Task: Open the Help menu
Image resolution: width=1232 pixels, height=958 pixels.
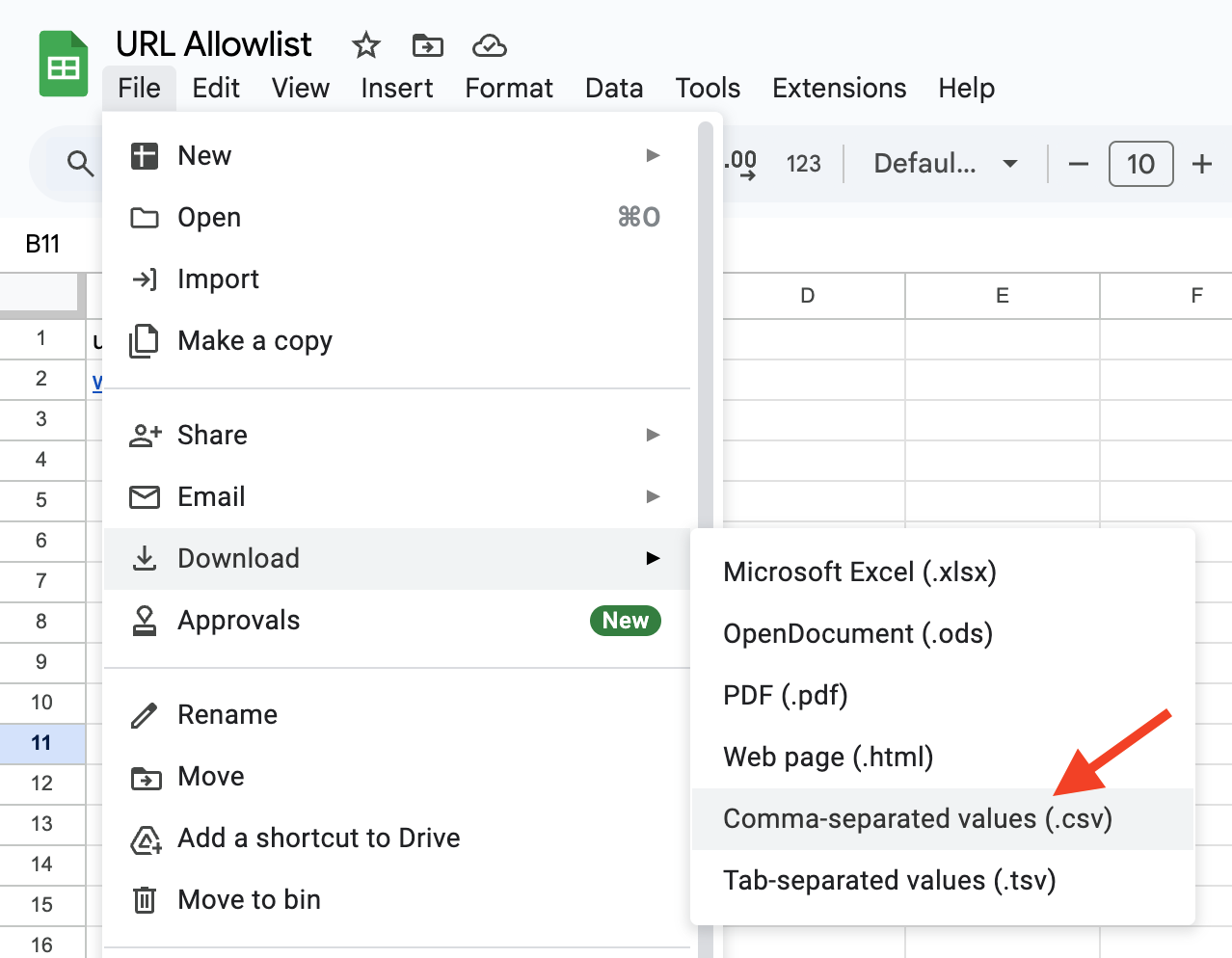Action: pos(967,88)
